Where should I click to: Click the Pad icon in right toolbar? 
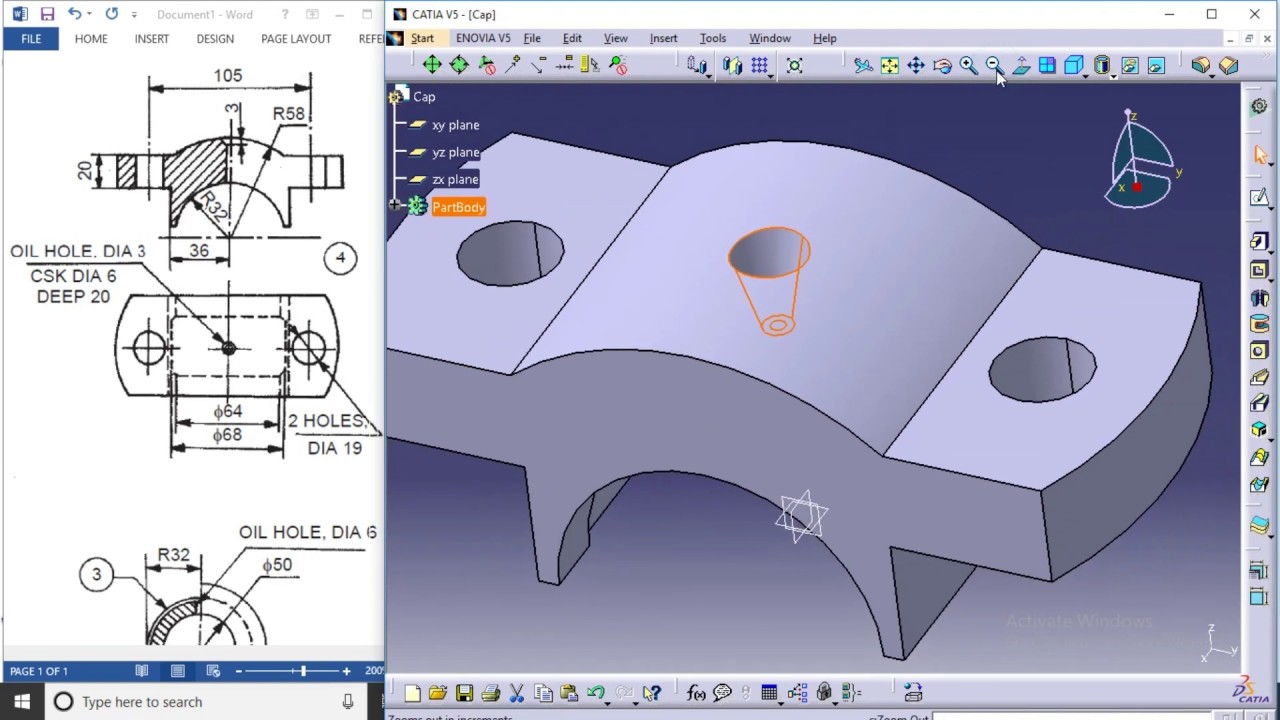tap(1259, 242)
